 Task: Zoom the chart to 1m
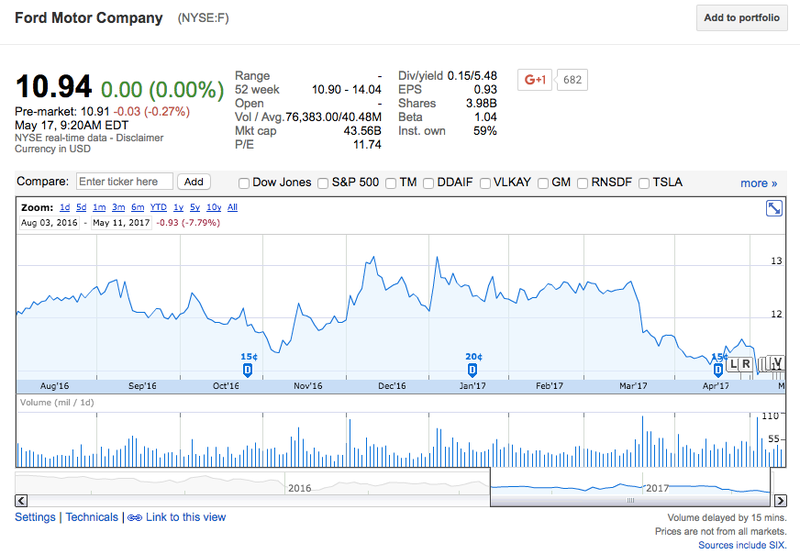pyautogui.click(x=99, y=207)
